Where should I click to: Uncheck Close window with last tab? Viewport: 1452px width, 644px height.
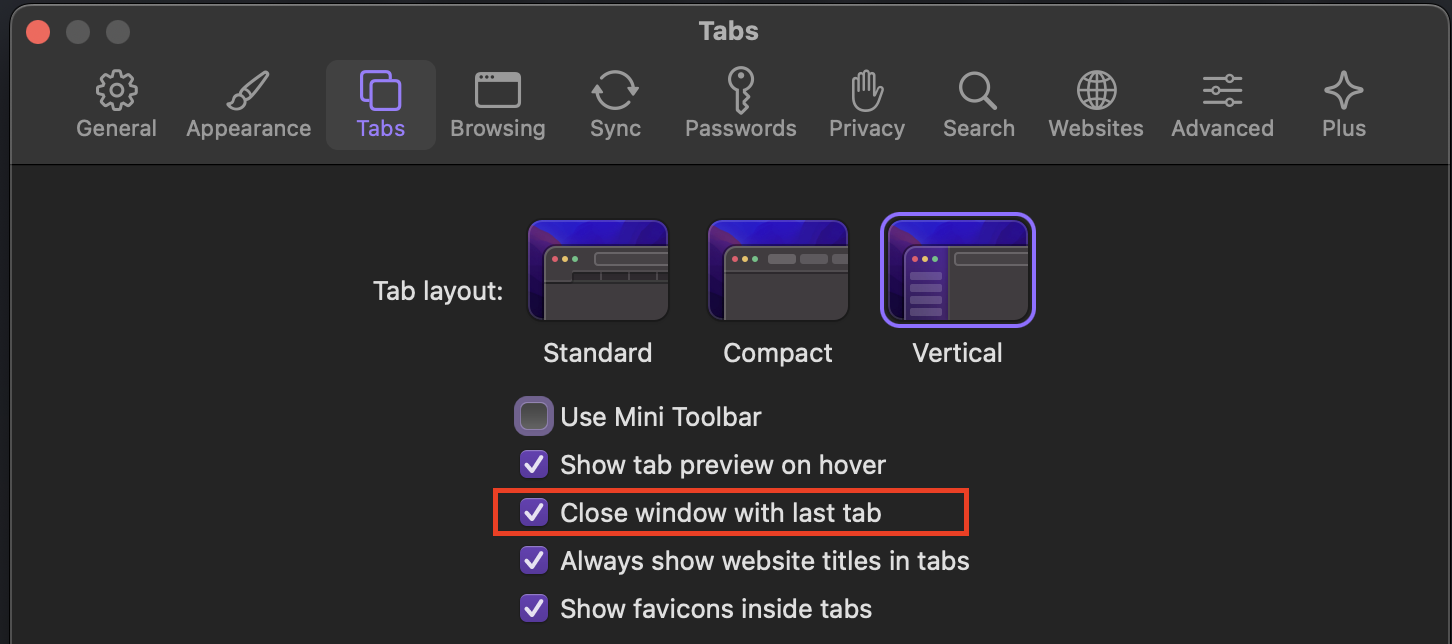pyautogui.click(x=534, y=513)
